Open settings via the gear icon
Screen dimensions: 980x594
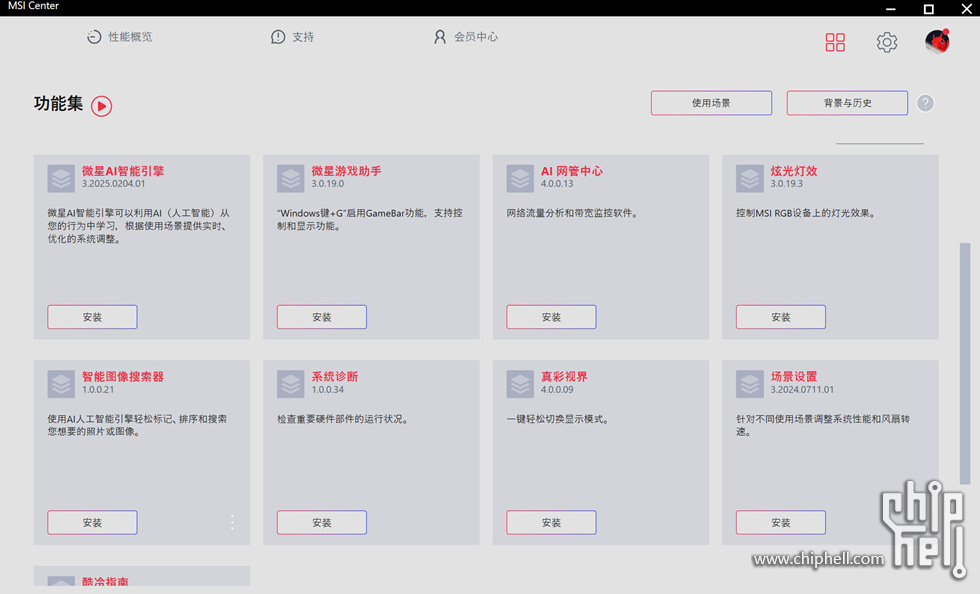click(x=886, y=42)
